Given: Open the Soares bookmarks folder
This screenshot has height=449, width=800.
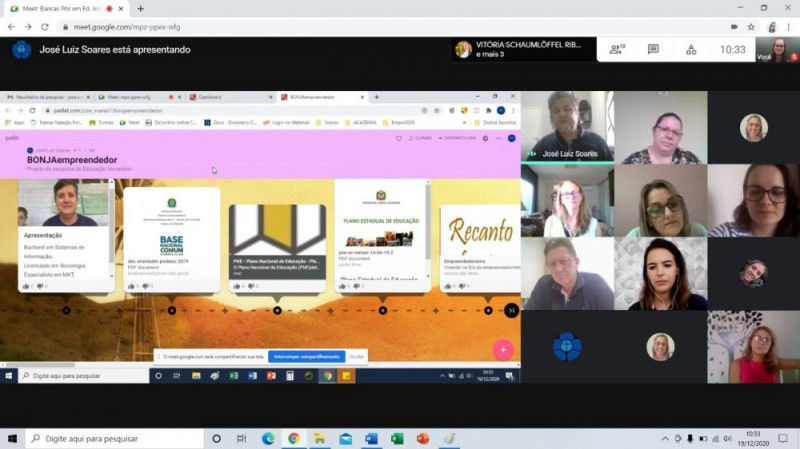Looking at the screenshot, I should (x=328, y=122).
